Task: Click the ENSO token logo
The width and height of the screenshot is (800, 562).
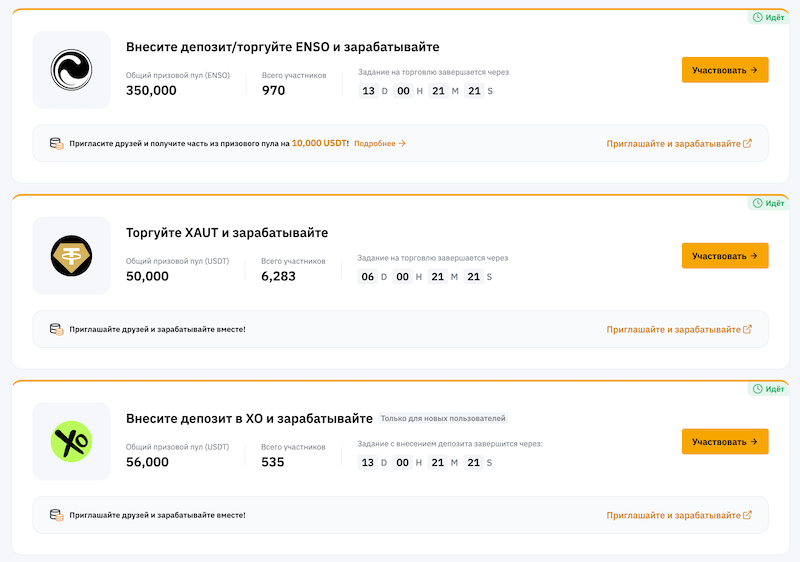Action: [71, 70]
